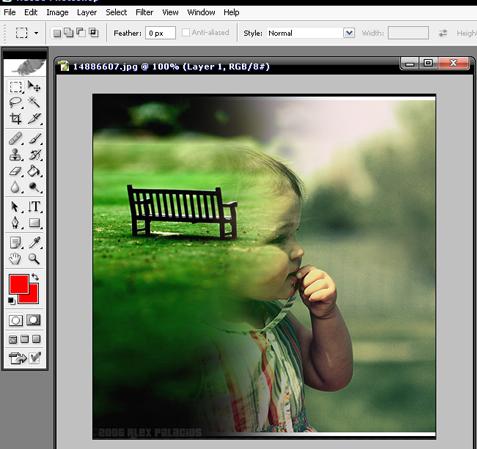The image size is (477, 449).
Task: Select the Healing Brush tool
Action: coord(15,138)
